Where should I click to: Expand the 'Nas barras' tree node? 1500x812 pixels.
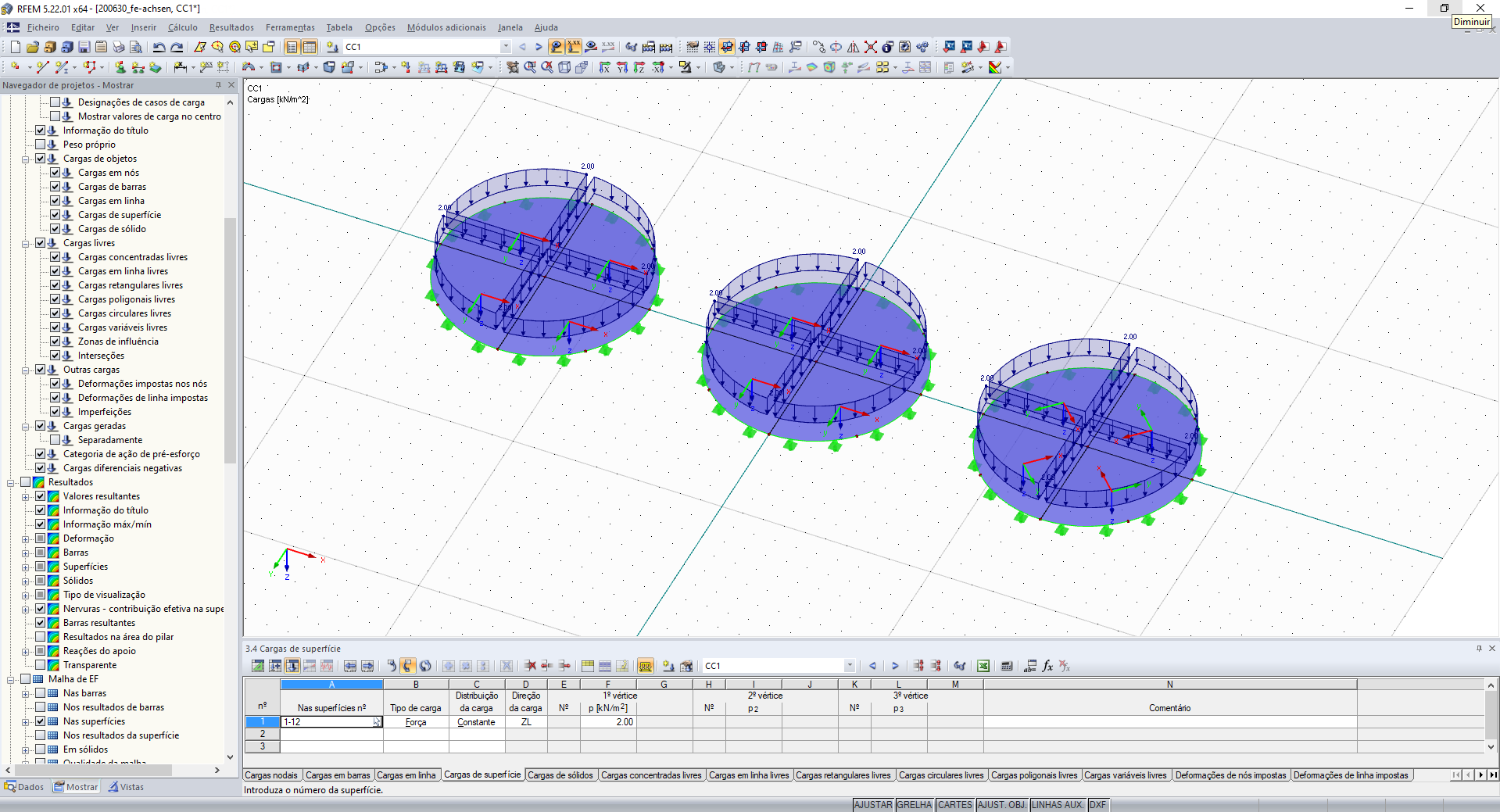point(26,693)
